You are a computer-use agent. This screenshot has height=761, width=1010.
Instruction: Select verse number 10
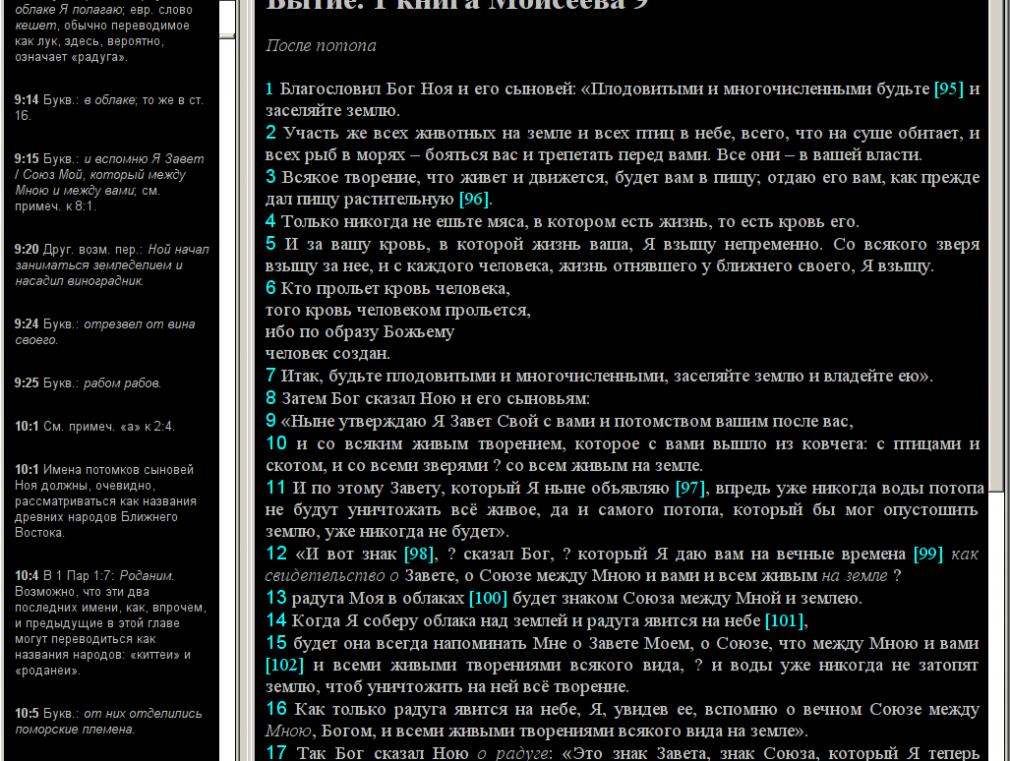point(276,443)
